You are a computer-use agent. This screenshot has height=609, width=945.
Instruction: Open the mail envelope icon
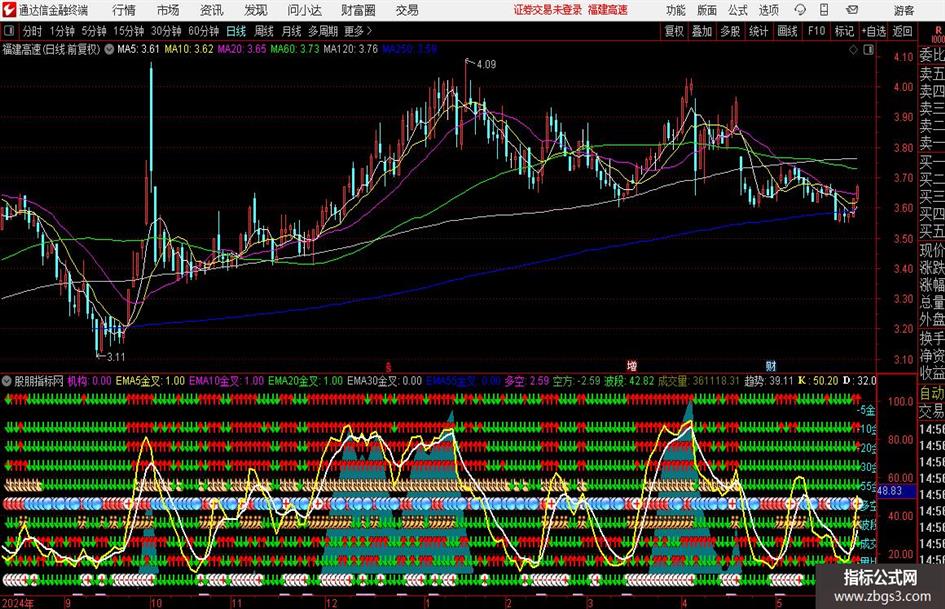(852, 10)
